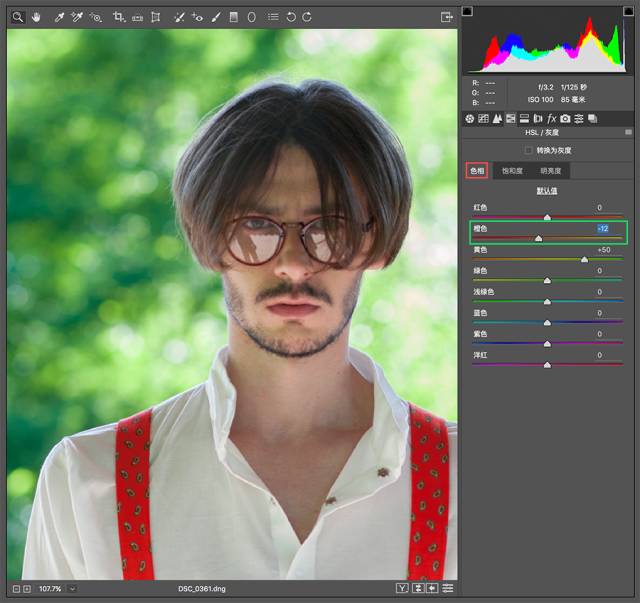Click the 红色 value field
This screenshot has height=603, width=640.
(600, 207)
